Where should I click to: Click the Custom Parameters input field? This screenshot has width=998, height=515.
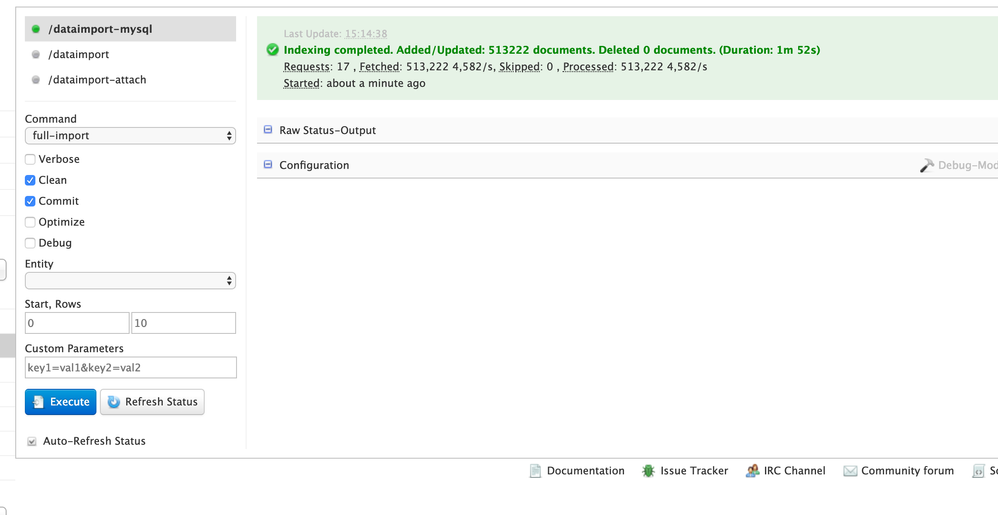[x=130, y=368]
